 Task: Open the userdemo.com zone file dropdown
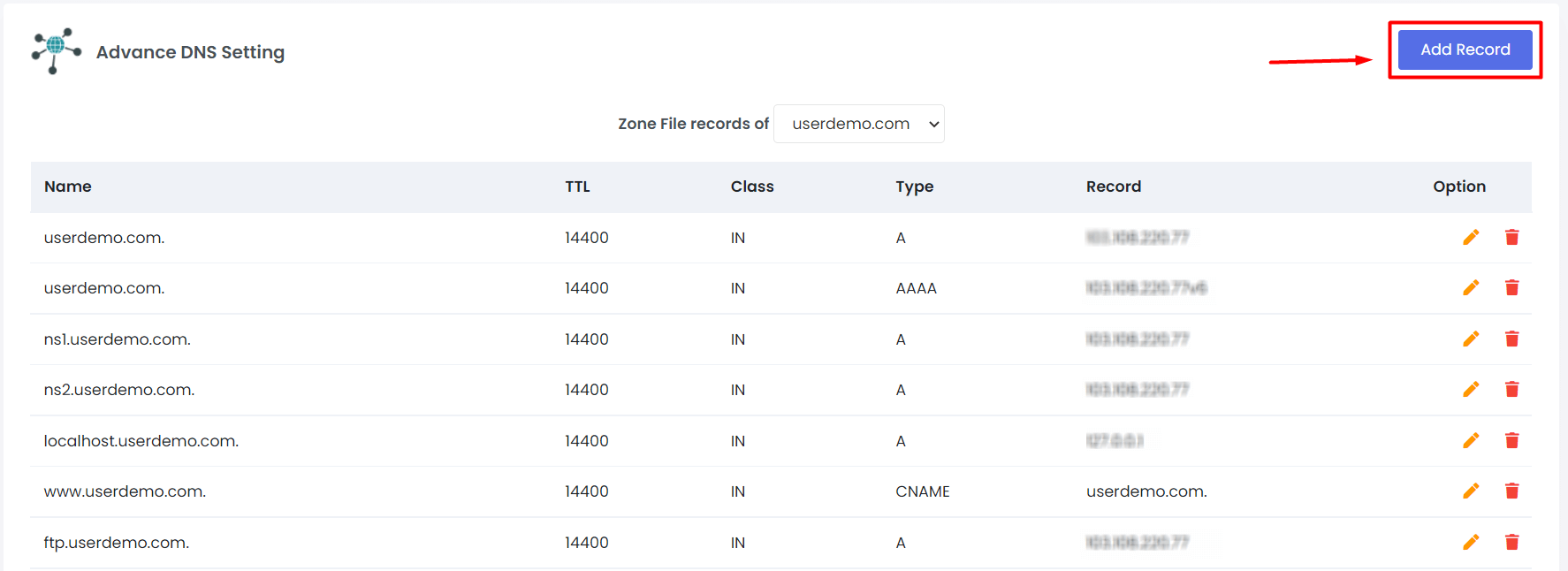pos(859,124)
